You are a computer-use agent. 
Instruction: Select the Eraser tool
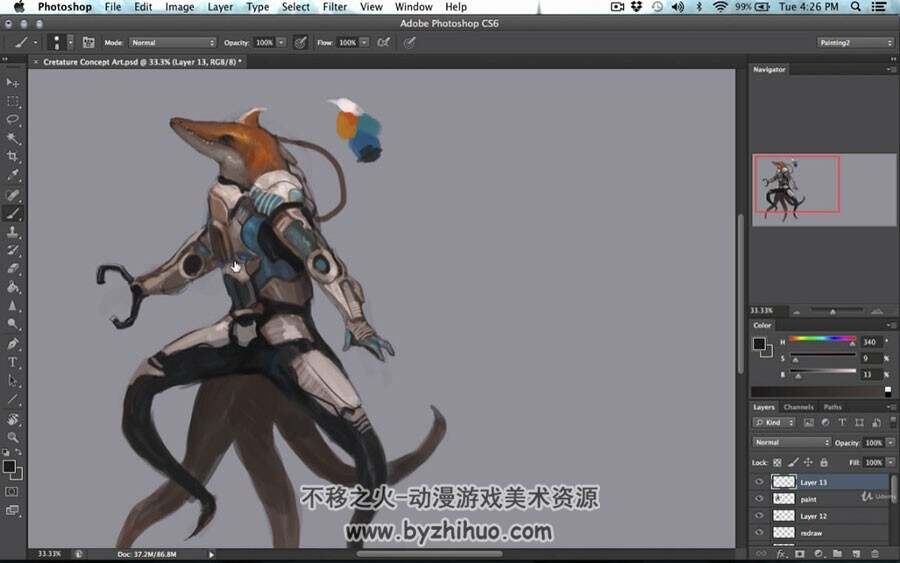coord(12,269)
